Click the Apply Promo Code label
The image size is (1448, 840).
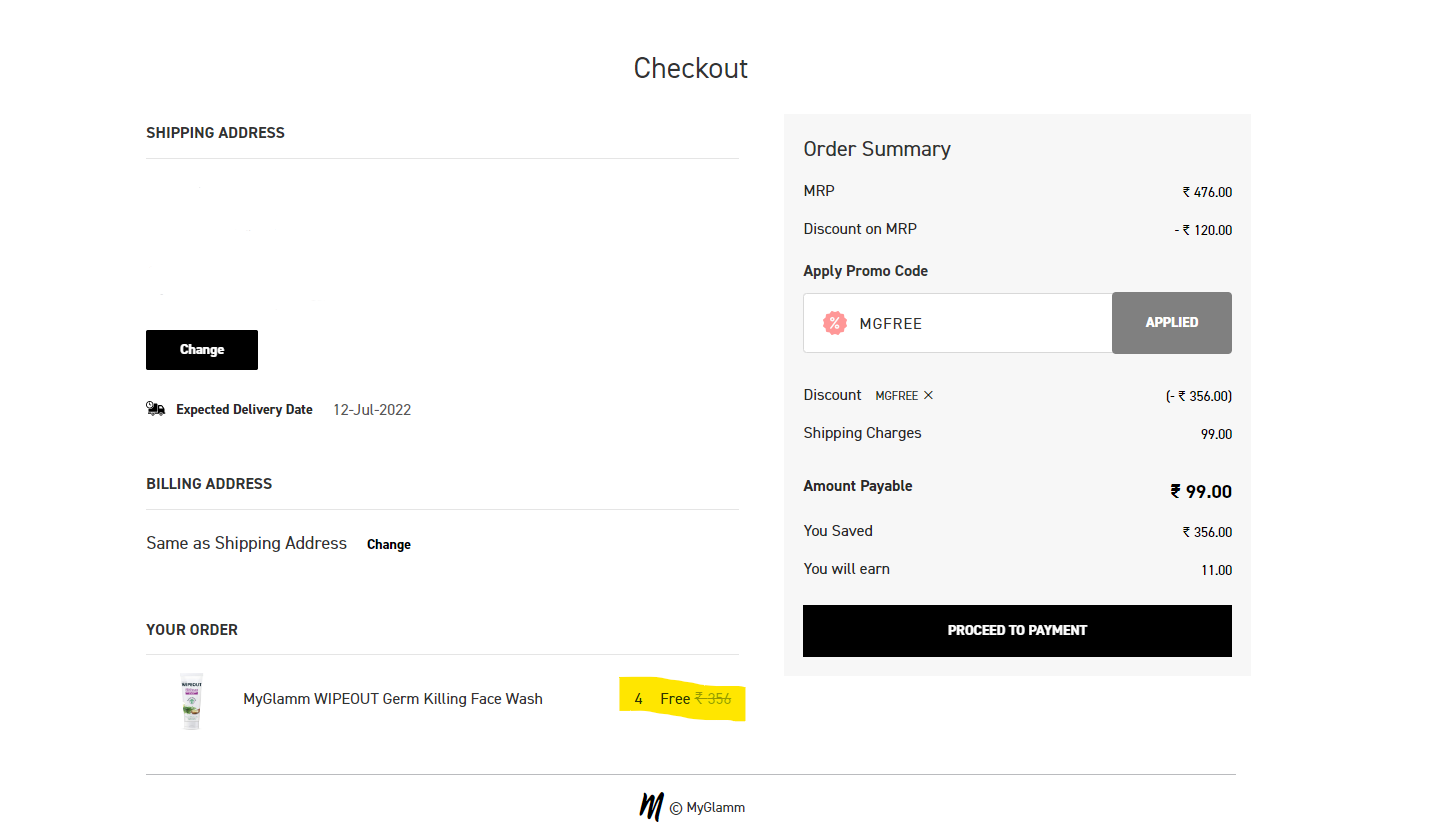coord(865,271)
